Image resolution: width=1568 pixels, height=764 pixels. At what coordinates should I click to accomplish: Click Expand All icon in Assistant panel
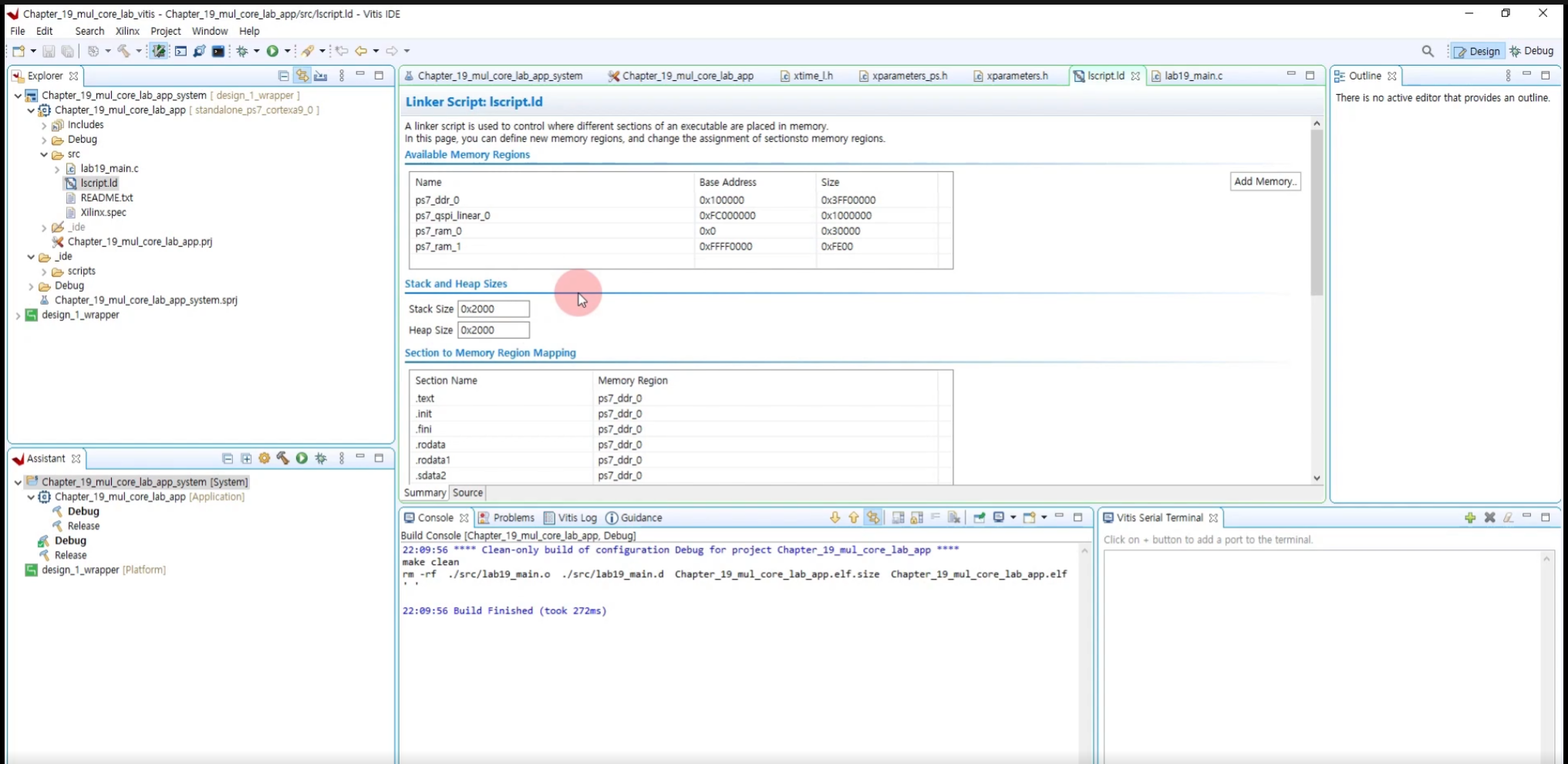(246, 458)
